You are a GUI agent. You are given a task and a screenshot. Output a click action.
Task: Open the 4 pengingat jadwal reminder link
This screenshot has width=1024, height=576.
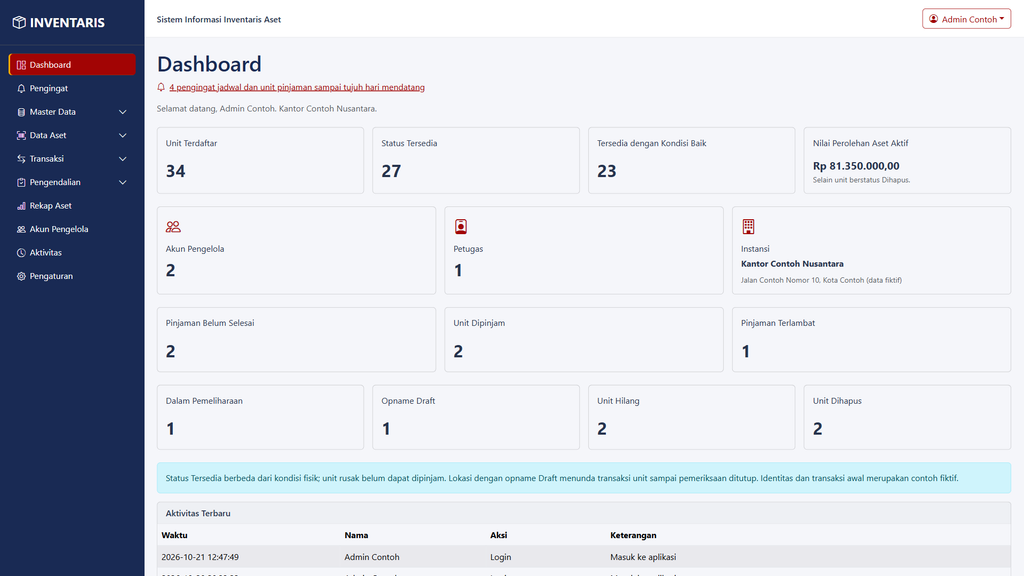click(x=297, y=87)
